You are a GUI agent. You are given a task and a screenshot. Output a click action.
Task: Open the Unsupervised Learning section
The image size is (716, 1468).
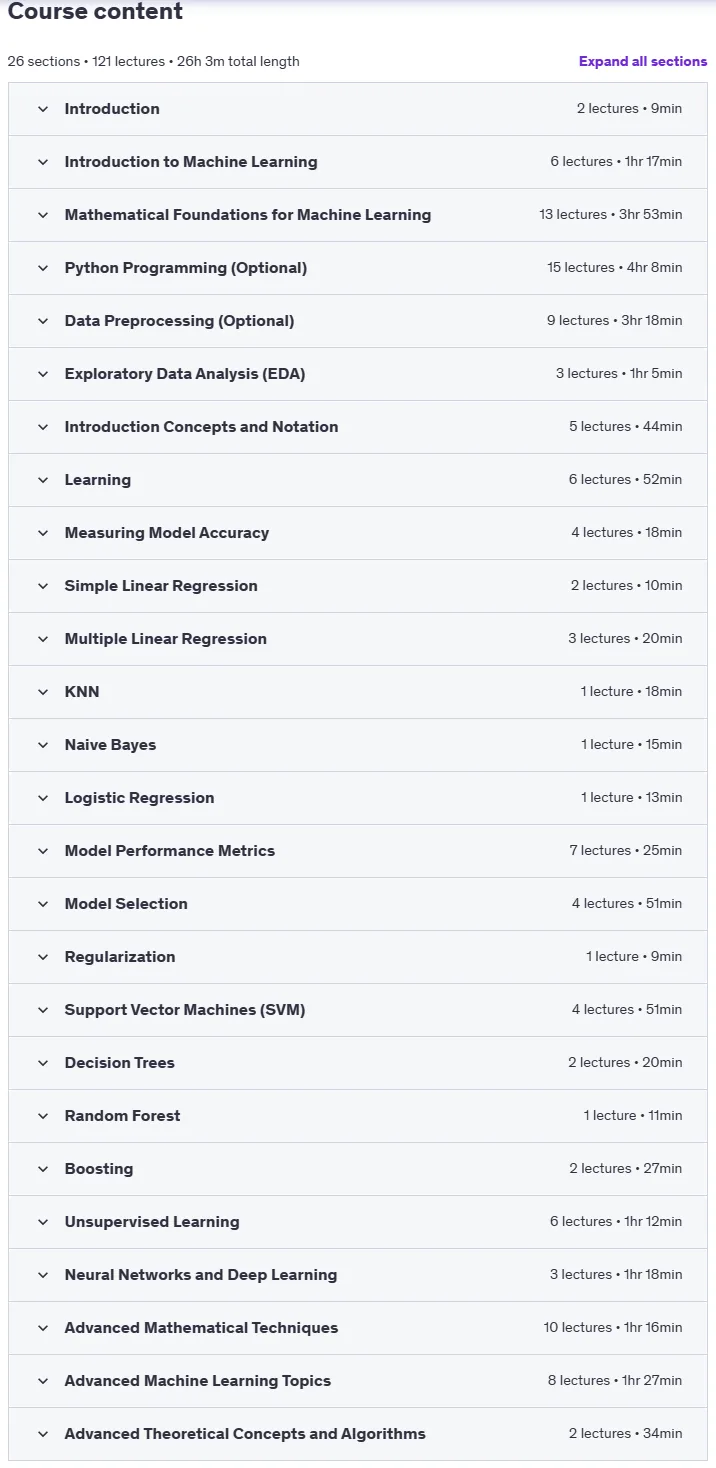[x=358, y=1222]
